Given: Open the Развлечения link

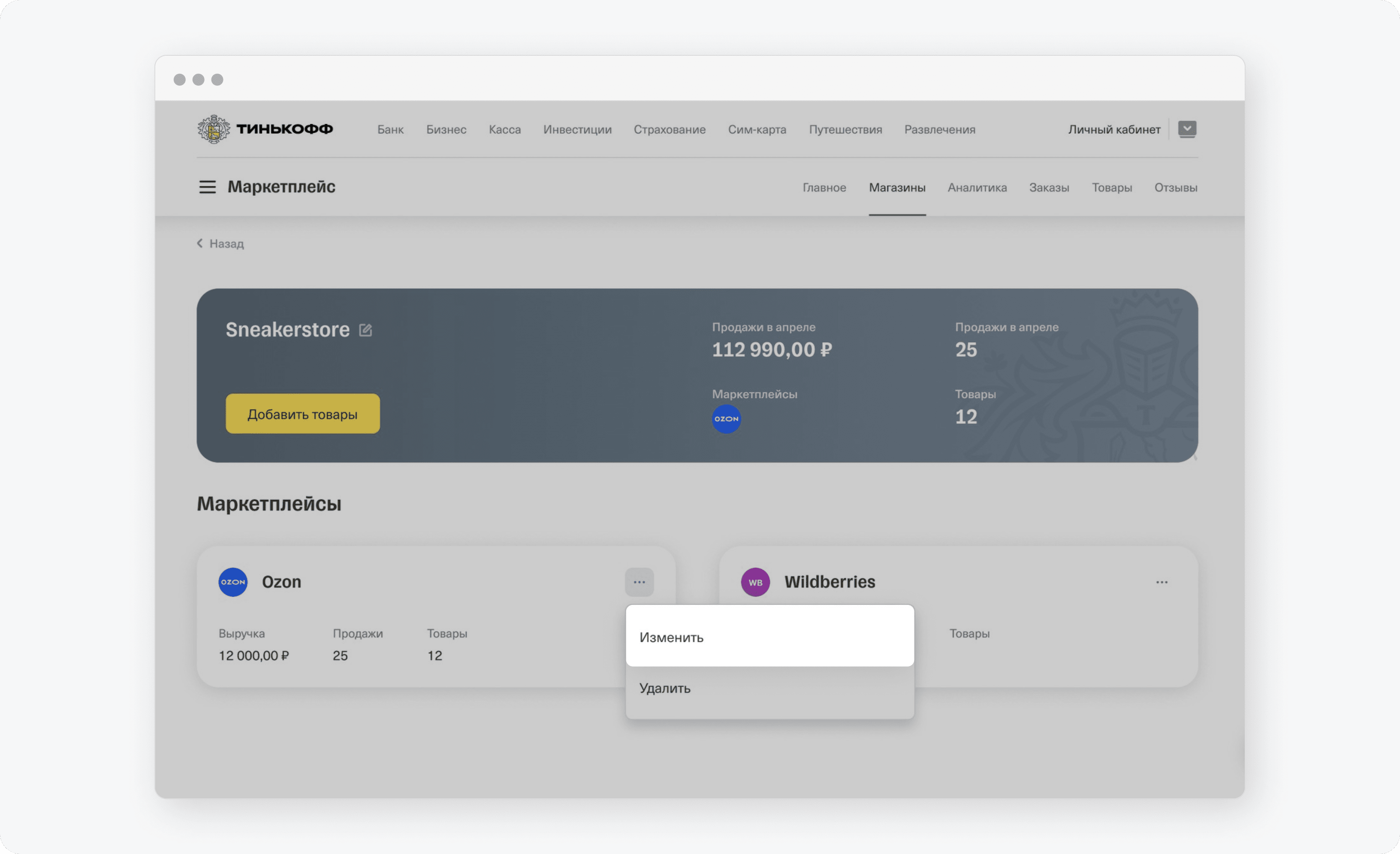Looking at the screenshot, I should point(940,129).
